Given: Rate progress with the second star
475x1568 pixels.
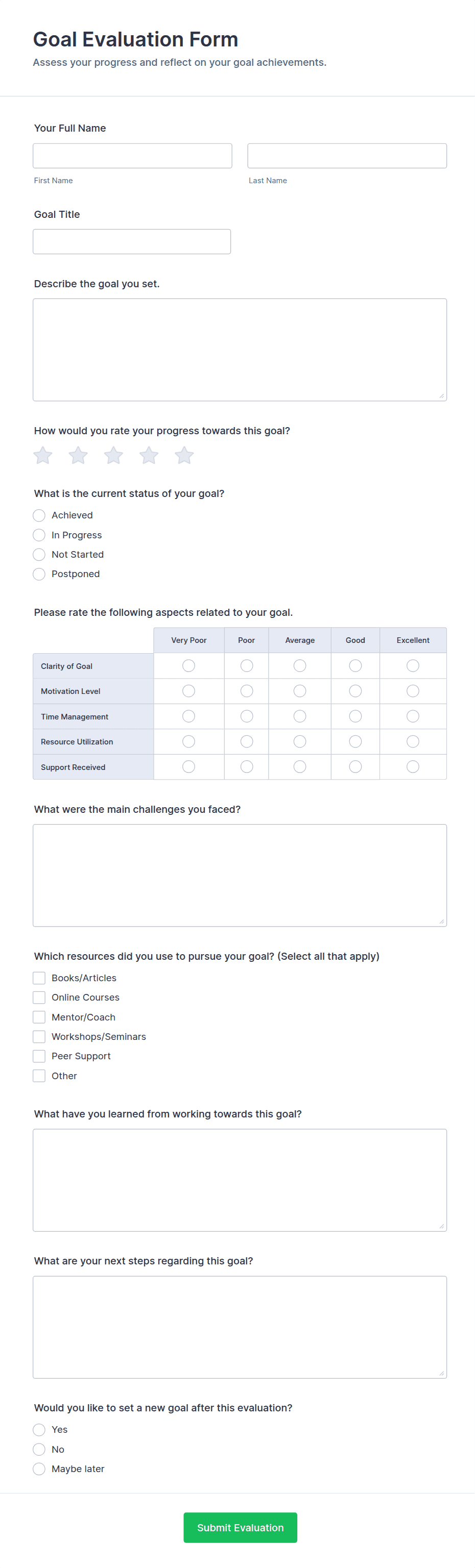Looking at the screenshot, I should coord(78,455).
